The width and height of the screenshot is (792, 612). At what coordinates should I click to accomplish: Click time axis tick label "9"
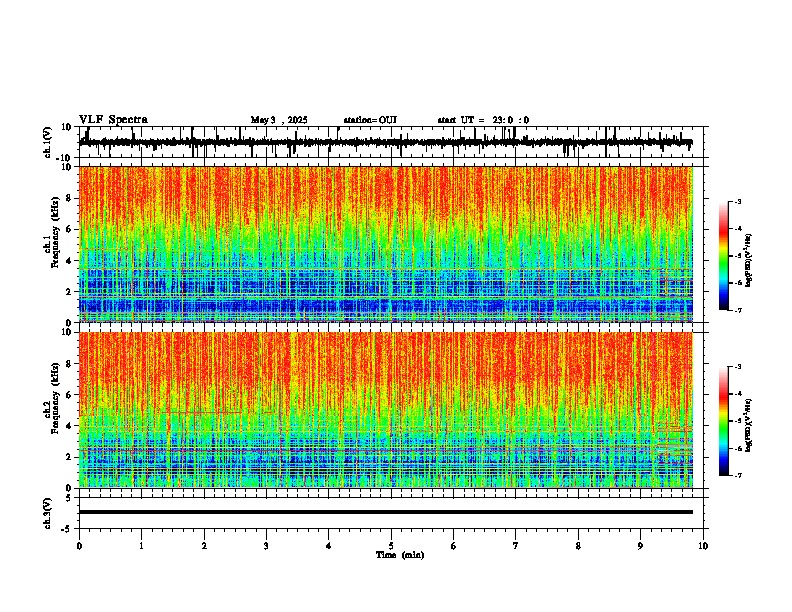pyautogui.click(x=640, y=546)
